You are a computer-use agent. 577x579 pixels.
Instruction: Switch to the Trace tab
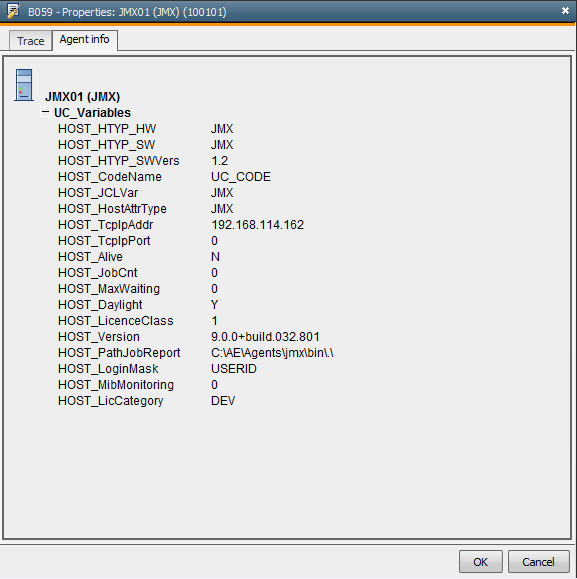pyautogui.click(x=31, y=41)
